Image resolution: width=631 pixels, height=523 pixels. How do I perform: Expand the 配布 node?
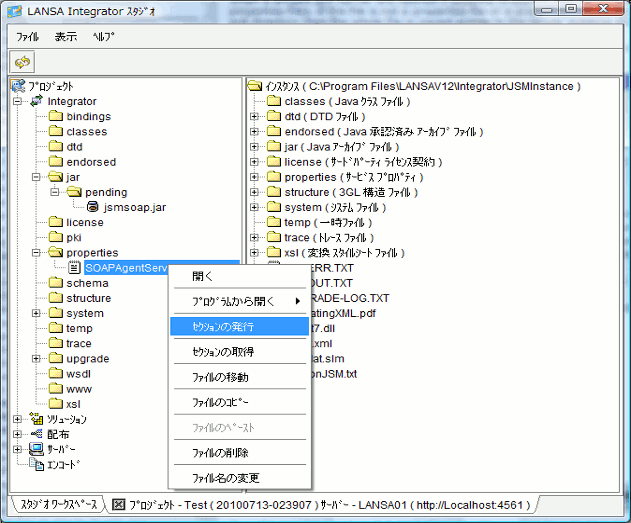17,434
